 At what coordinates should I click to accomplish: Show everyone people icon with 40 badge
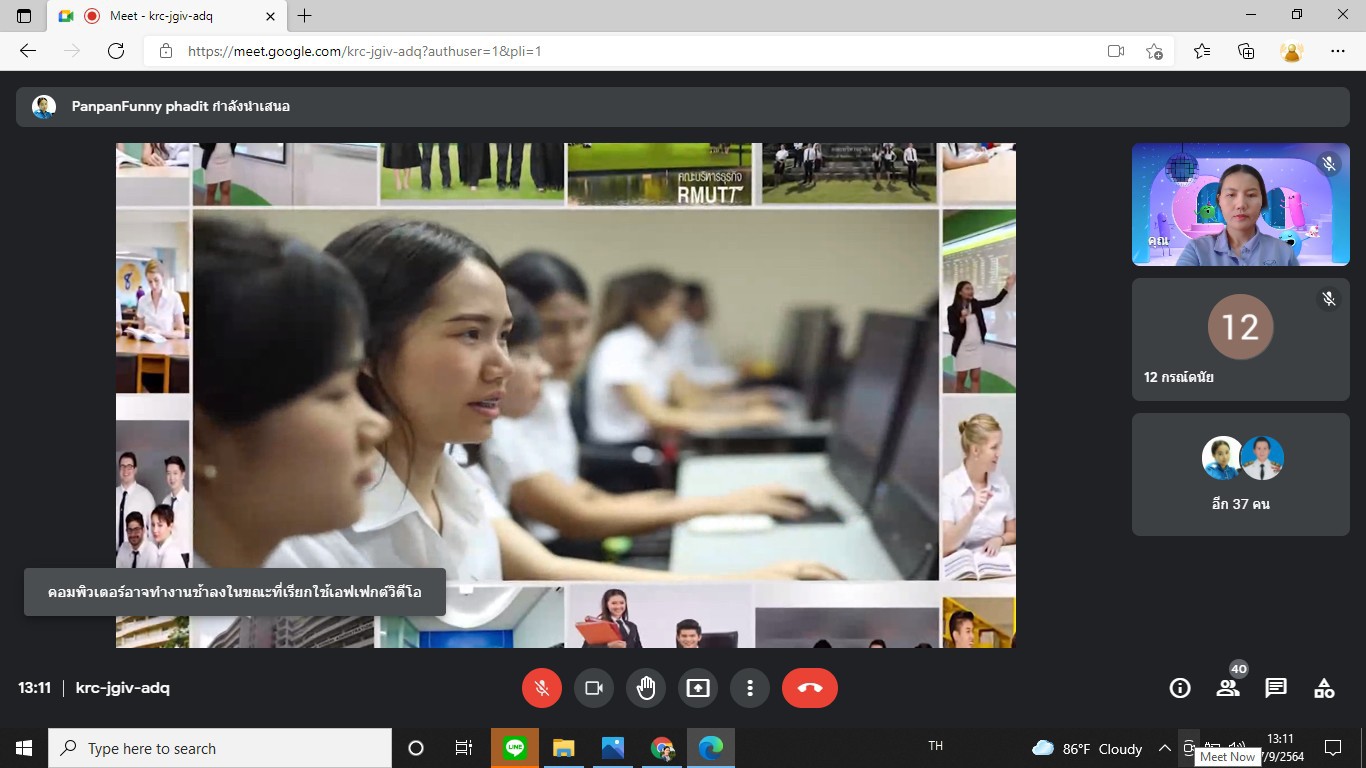1228,688
